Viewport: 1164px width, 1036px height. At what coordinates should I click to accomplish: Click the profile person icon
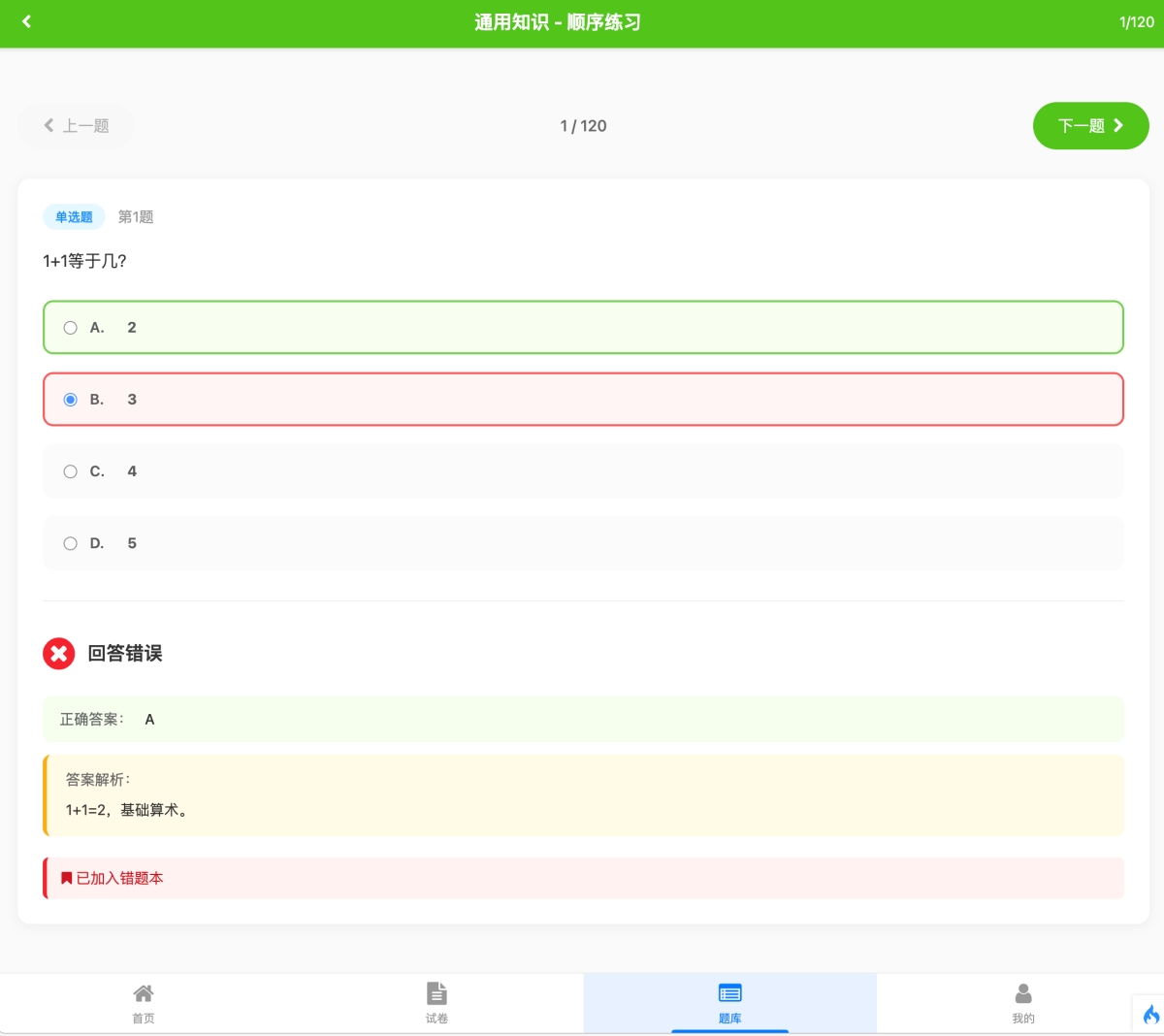(1023, 993)
